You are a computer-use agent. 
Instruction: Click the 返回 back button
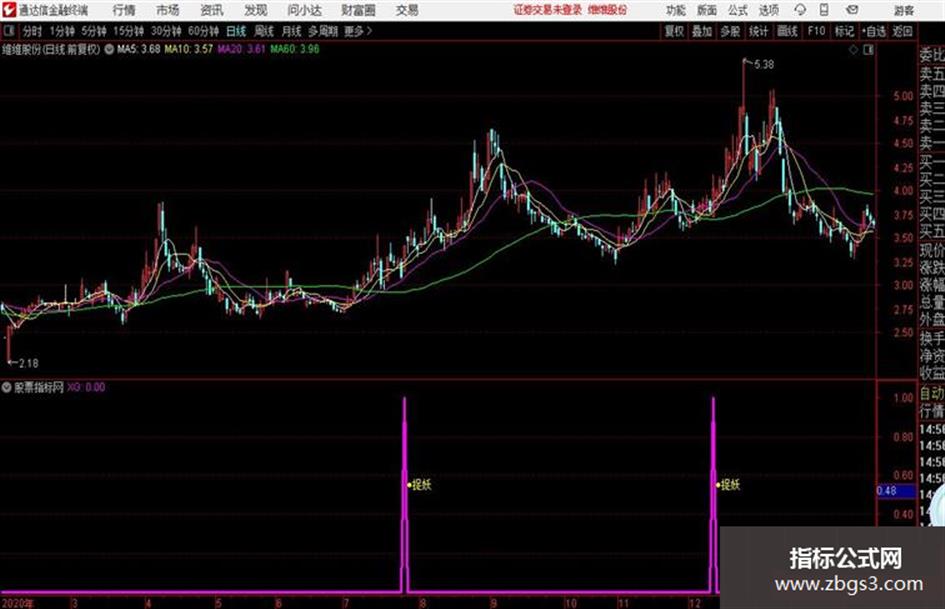click(x=902, y=31)
